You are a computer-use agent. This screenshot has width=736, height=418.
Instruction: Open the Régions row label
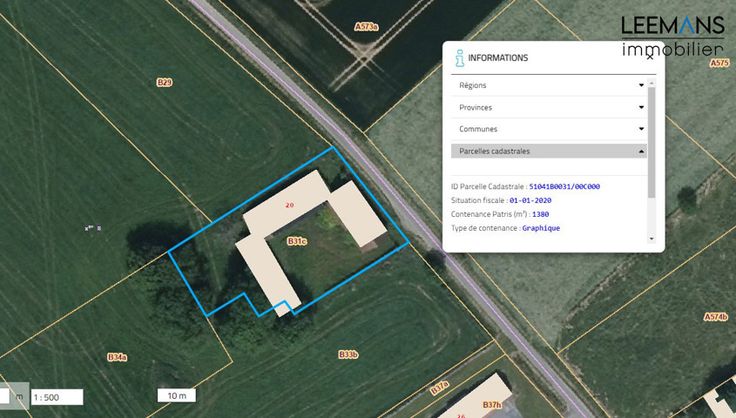click(x=473, y=85)
